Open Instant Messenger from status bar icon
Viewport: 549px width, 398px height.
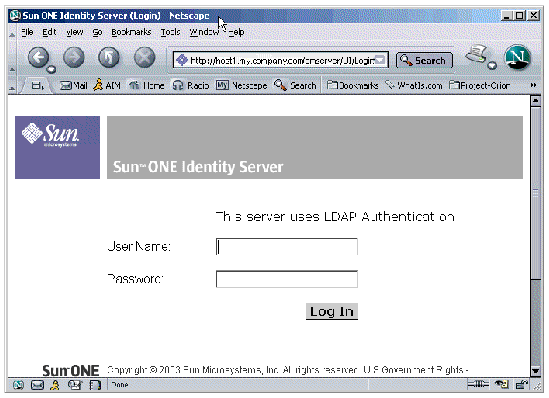pyautogui.click(x=55, y=385)
